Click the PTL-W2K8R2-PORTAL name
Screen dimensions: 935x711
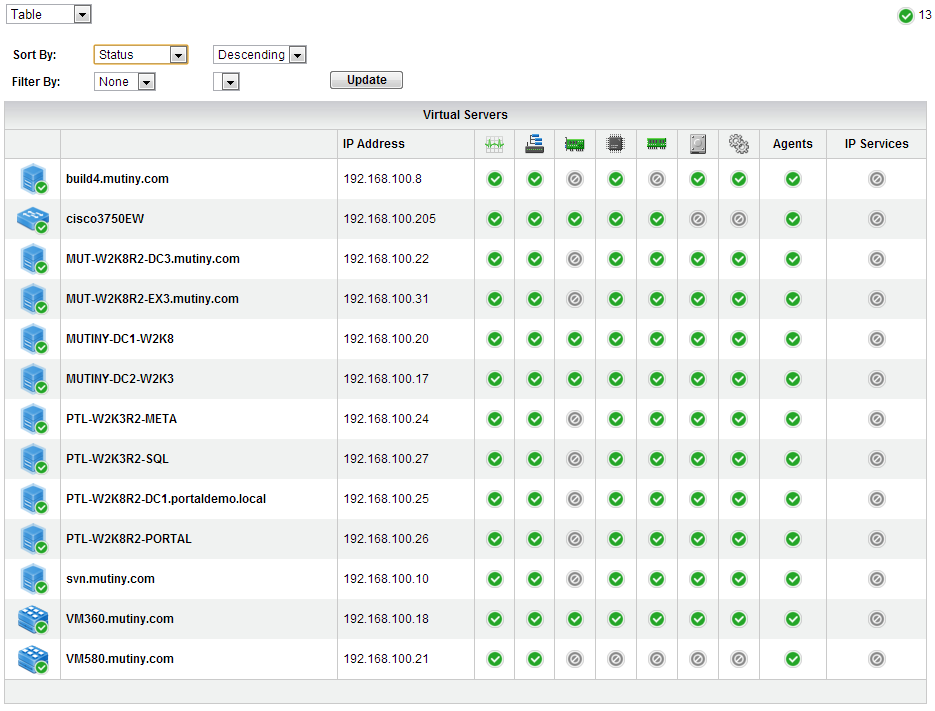129,539
